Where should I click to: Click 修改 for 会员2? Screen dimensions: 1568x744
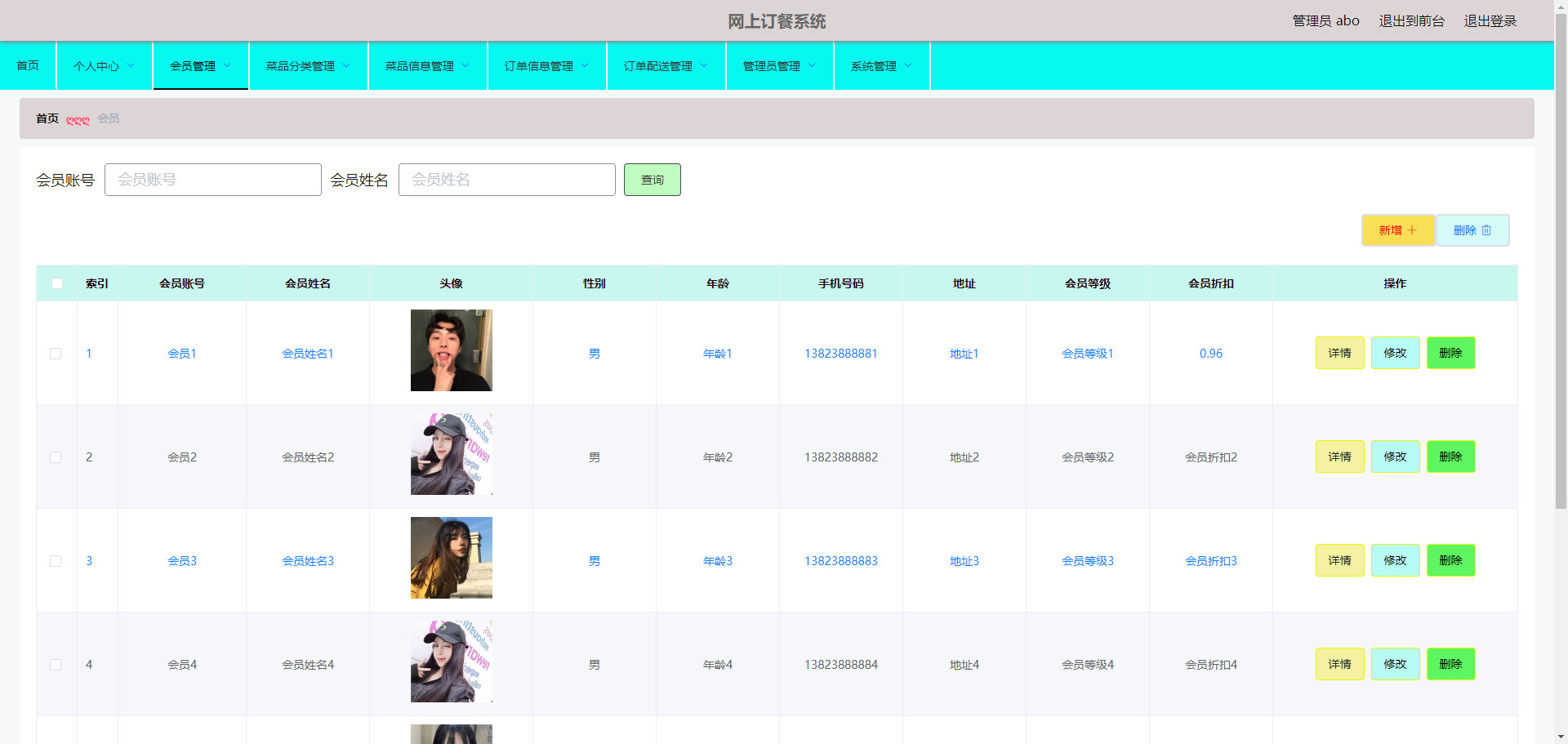coord(1396,457)
